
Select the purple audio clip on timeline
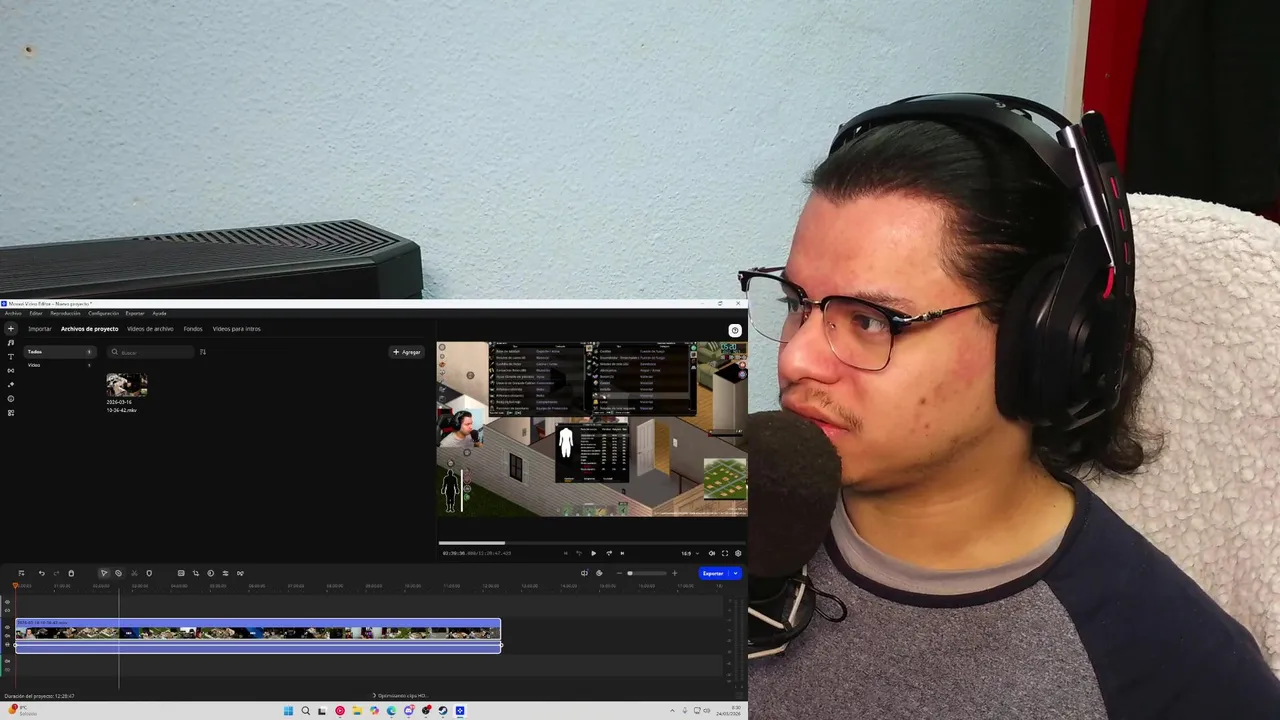257,647
